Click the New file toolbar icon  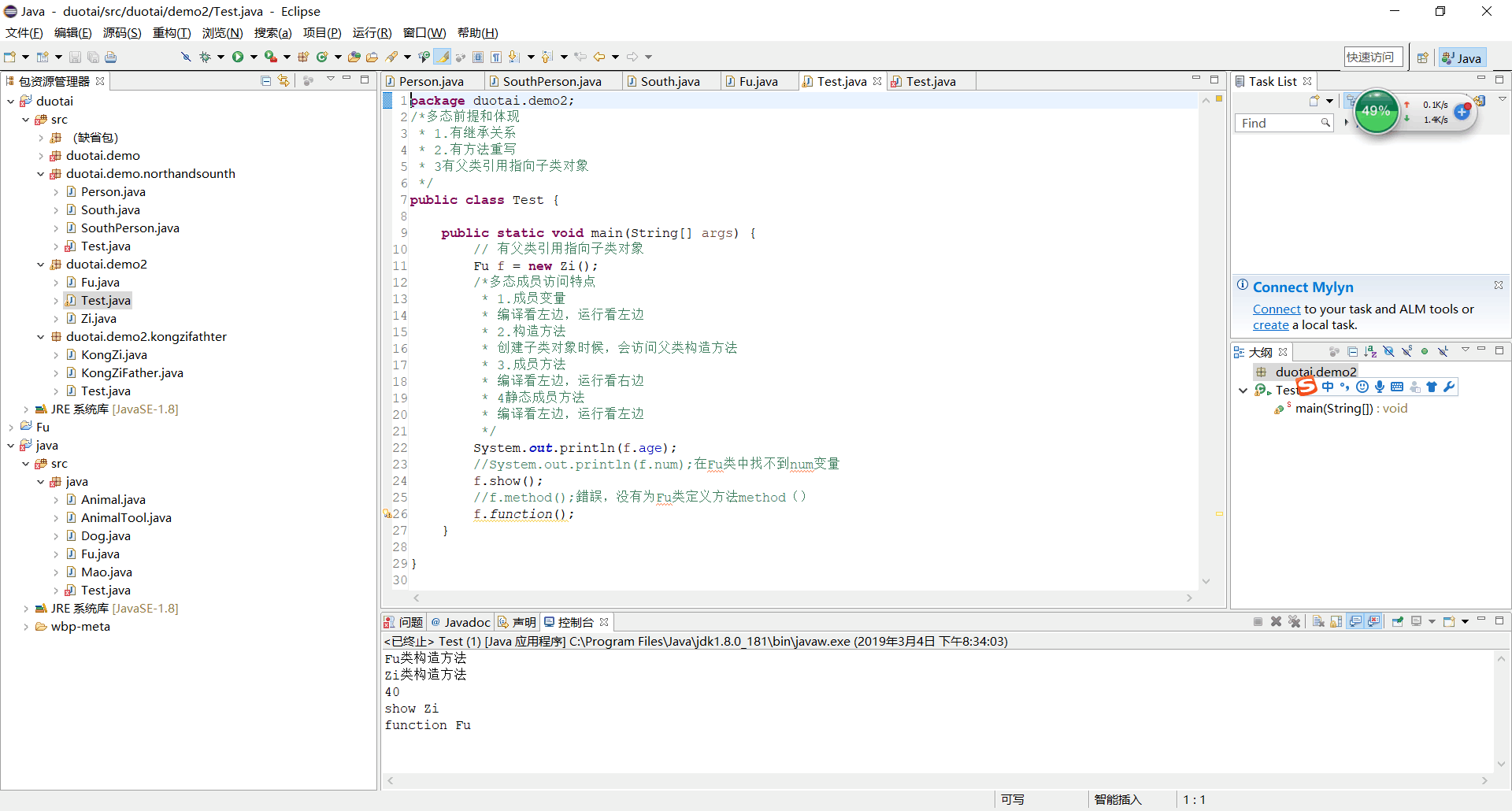pos(9,57)
